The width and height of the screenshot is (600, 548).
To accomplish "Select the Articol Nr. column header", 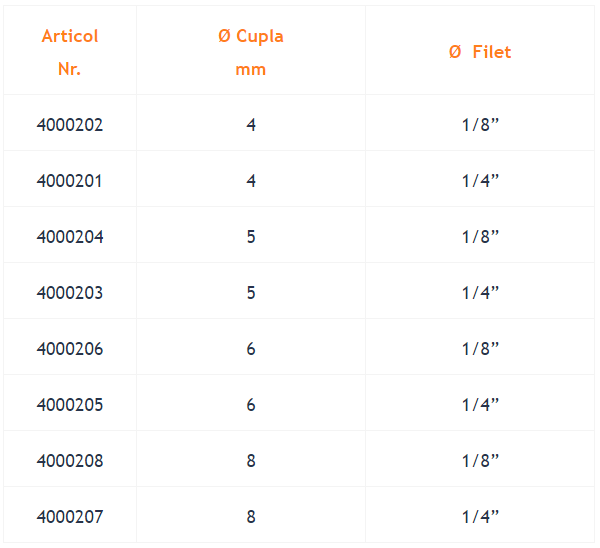I will (70, 52).
